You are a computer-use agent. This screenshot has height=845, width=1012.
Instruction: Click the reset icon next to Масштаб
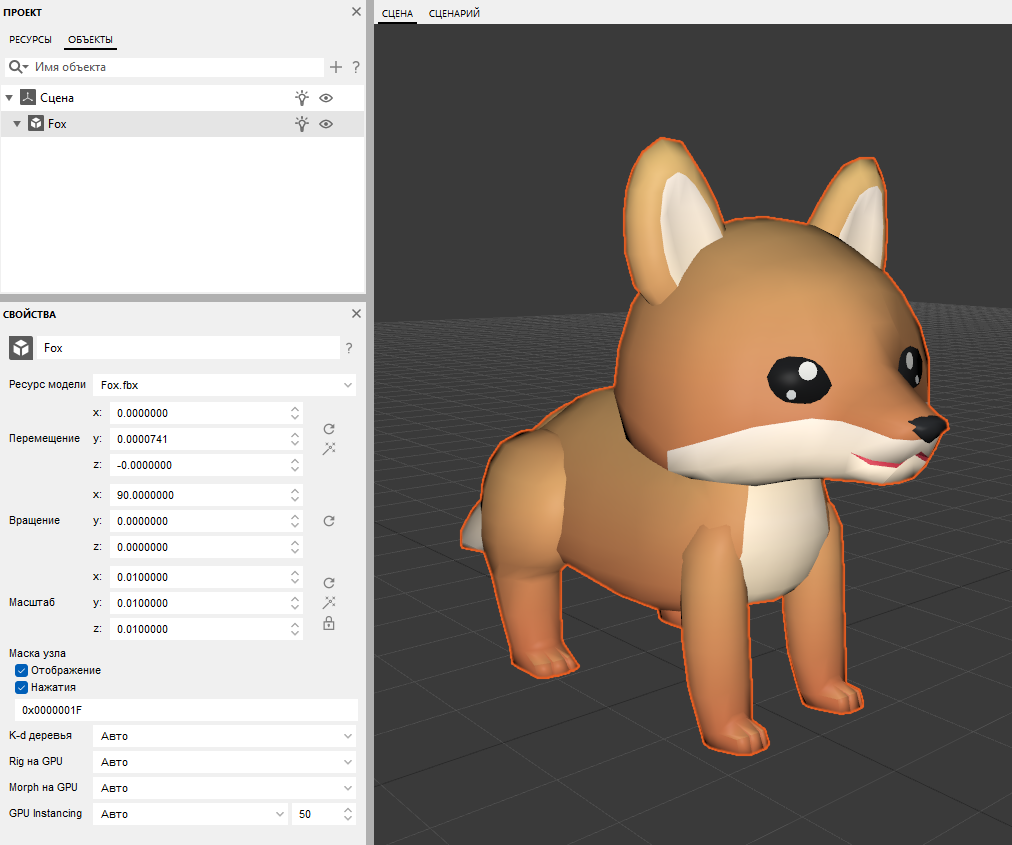pyautogui.click(x=328, y=581)
